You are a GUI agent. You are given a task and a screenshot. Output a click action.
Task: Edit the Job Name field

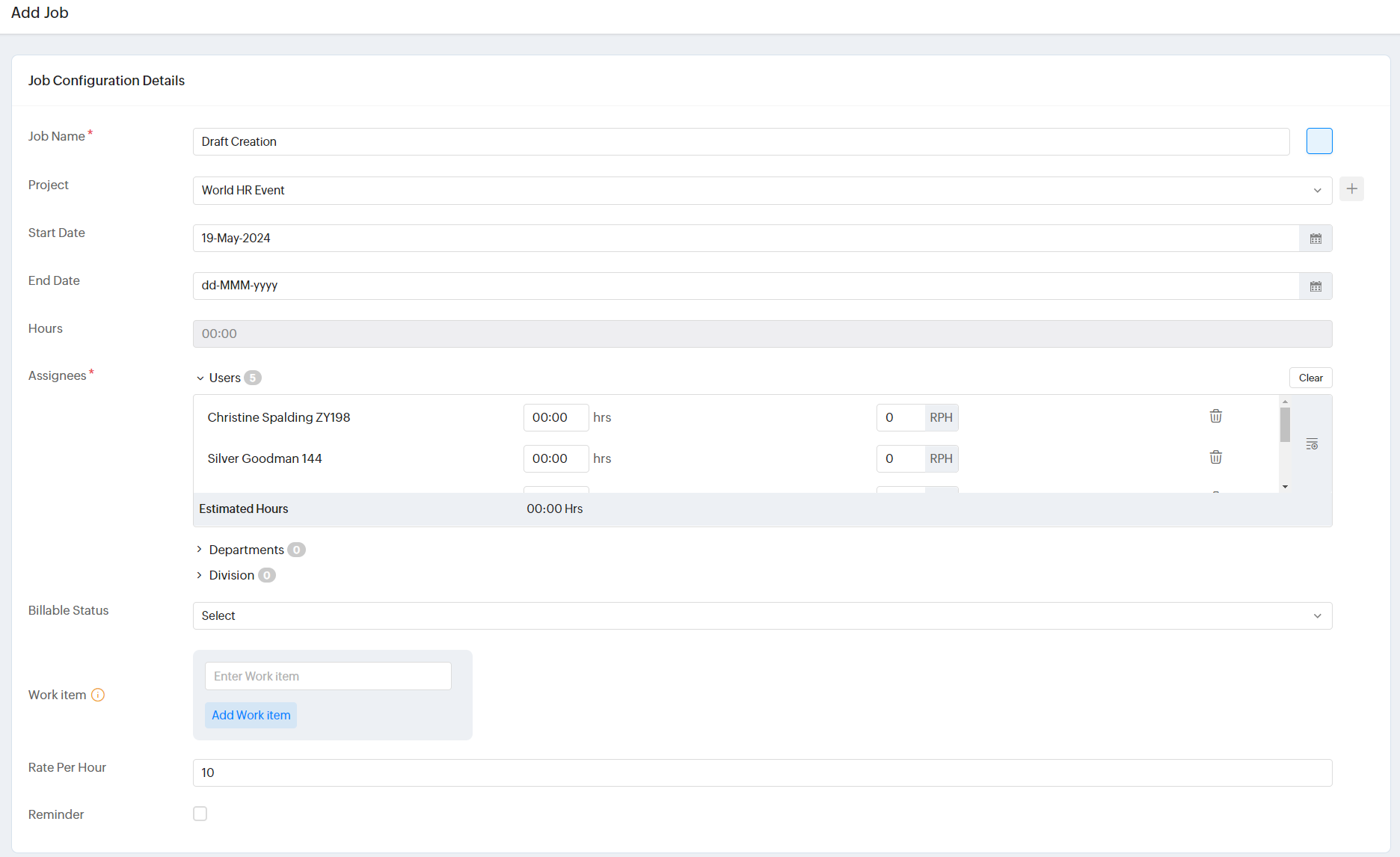[741, 142]
